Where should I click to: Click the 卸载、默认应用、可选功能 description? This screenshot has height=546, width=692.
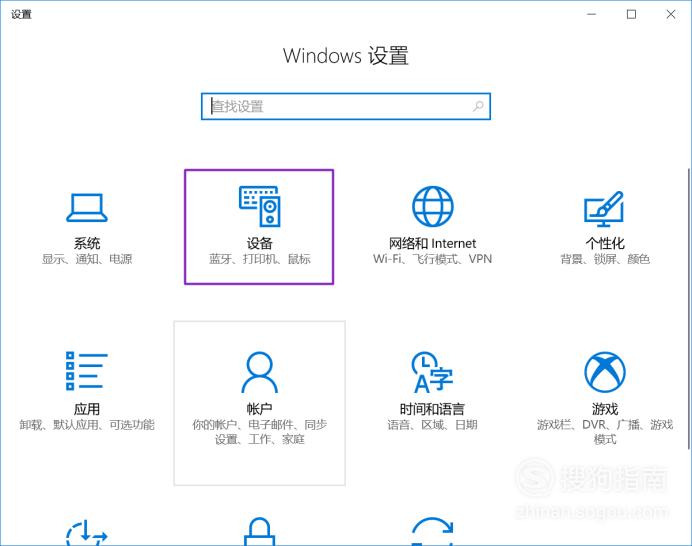coord(86,425)
